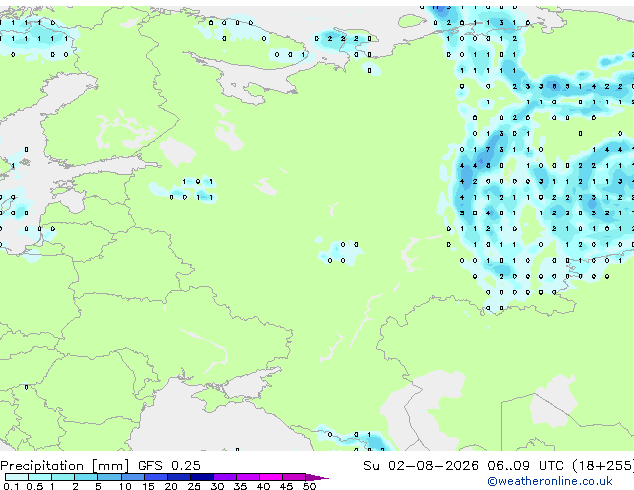Viewport: 634px width, 490px height.
Task: Click the 40–45 mm magenta legend box
Action: (271, 477)
